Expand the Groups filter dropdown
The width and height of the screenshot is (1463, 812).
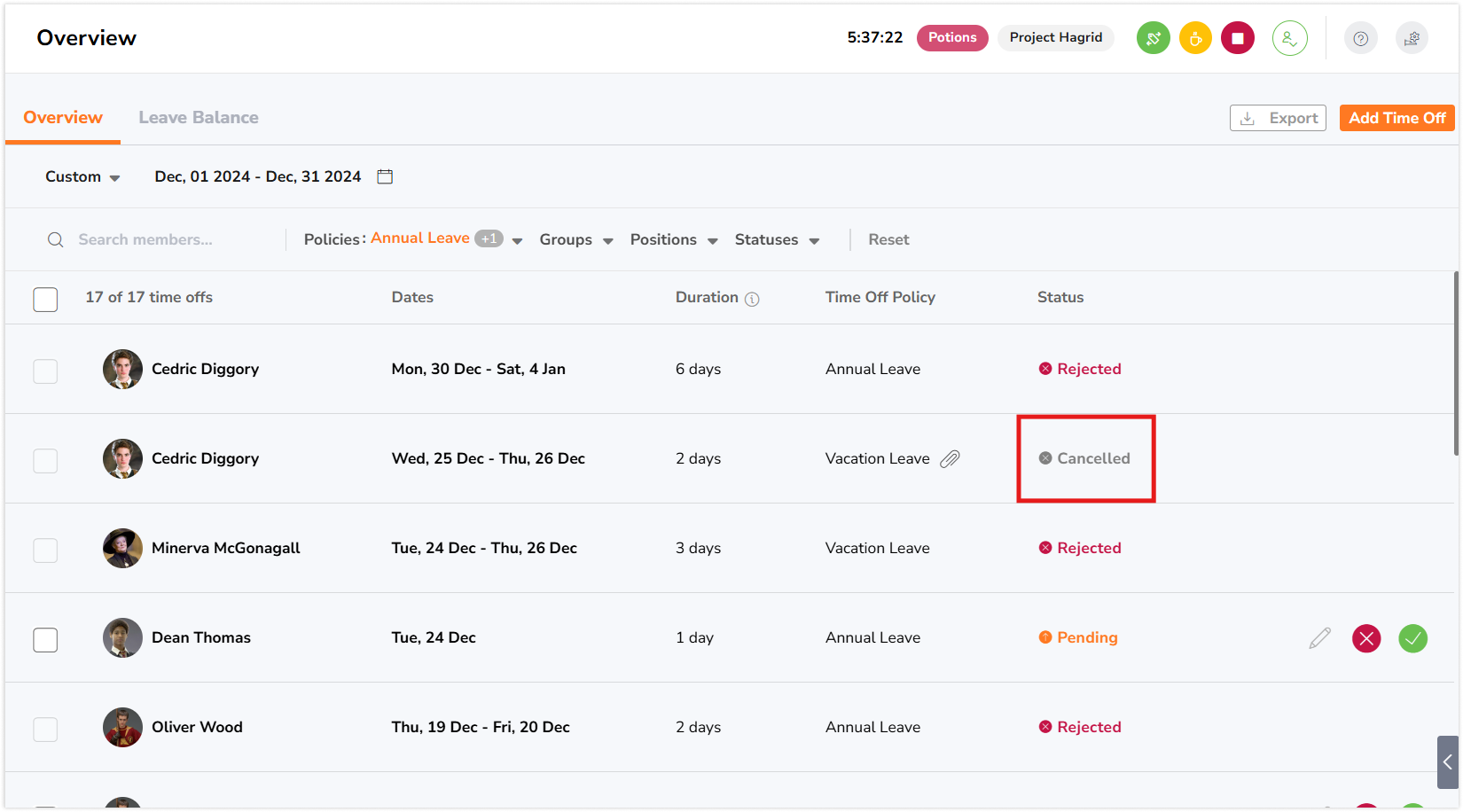tap(576, 240)
